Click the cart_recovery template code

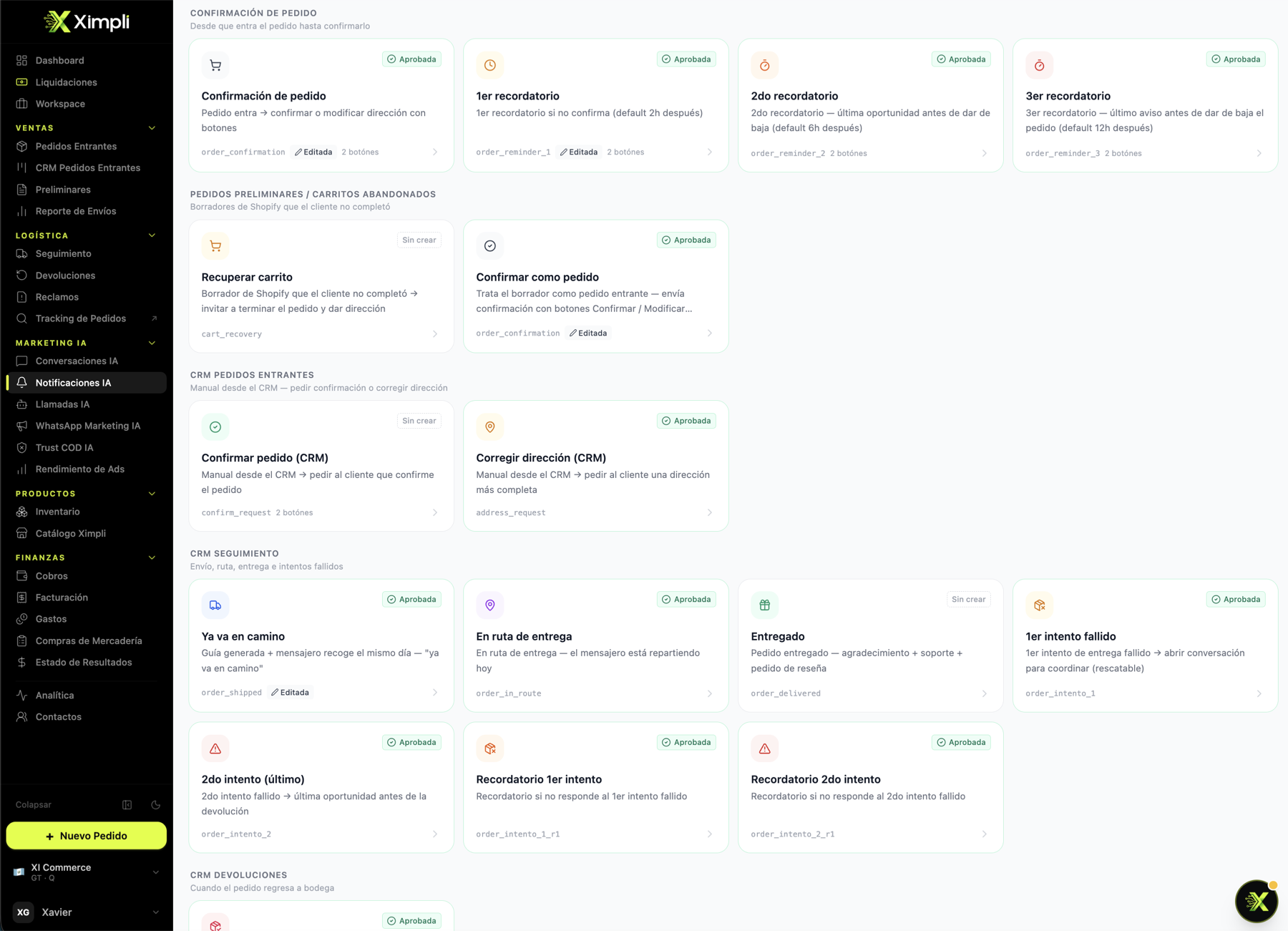point(232,334)
